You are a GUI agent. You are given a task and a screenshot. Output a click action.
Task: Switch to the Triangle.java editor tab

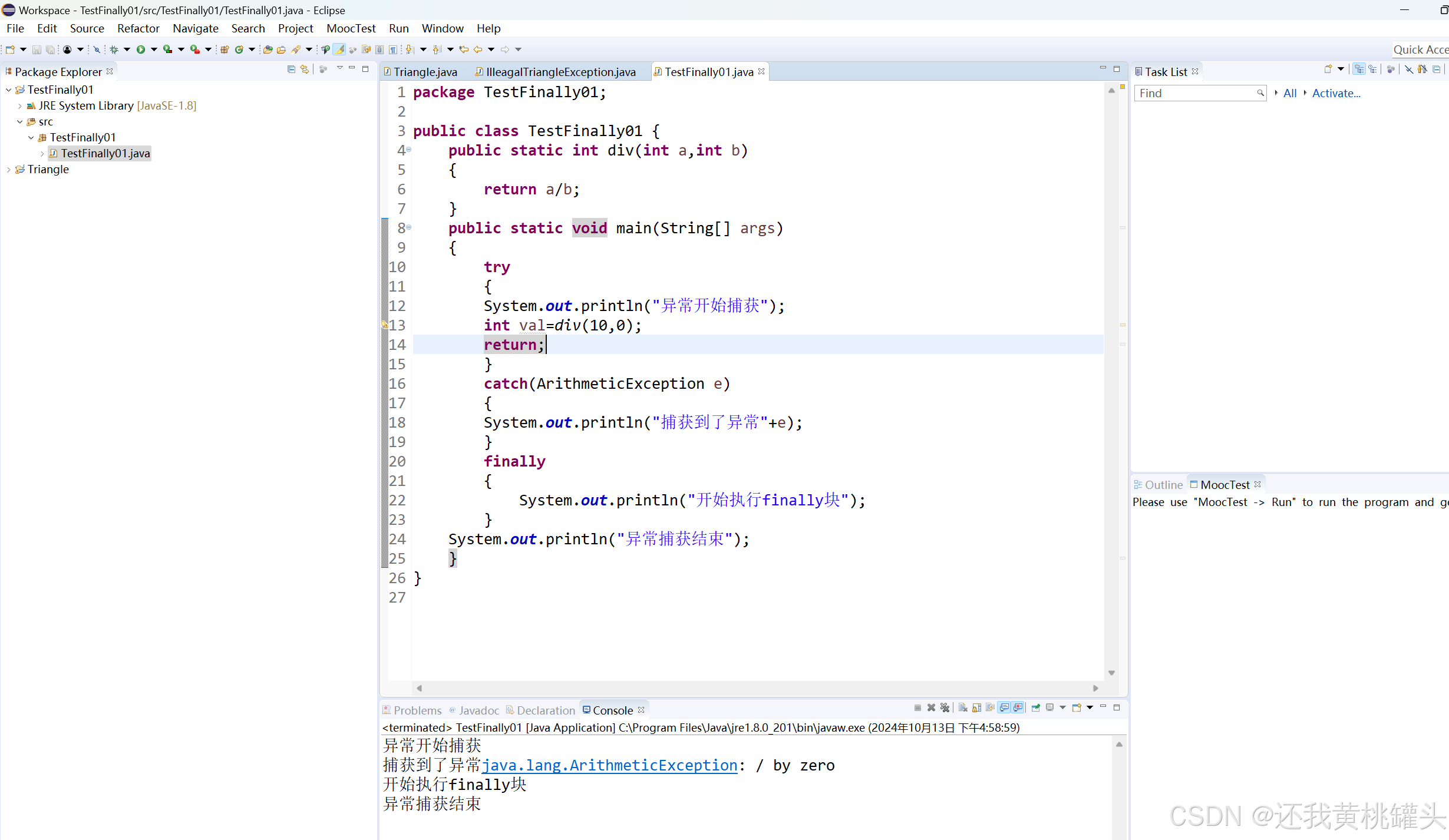tap(424, 72)
